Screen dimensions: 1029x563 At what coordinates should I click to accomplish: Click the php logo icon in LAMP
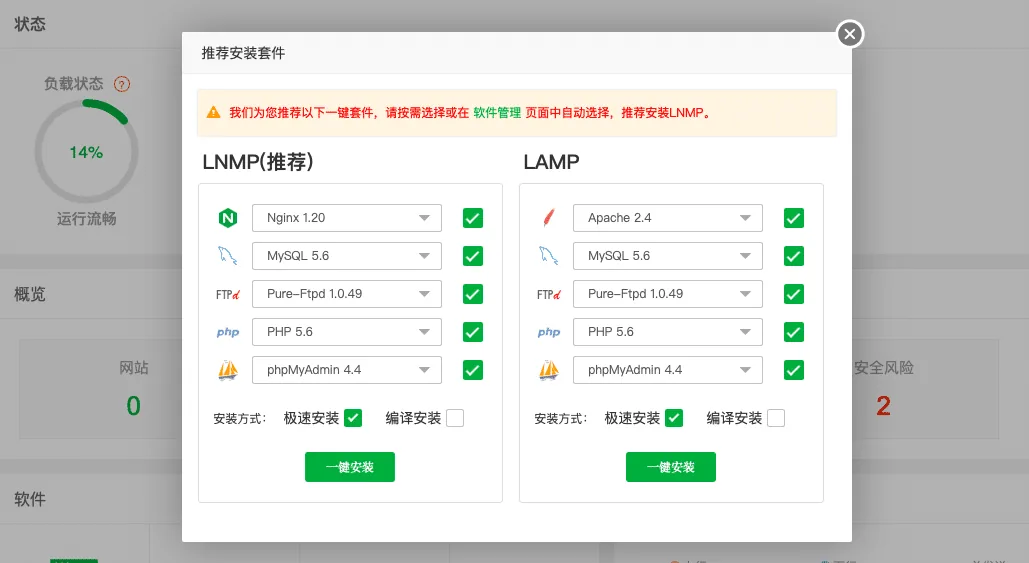(x=549, y=332)
